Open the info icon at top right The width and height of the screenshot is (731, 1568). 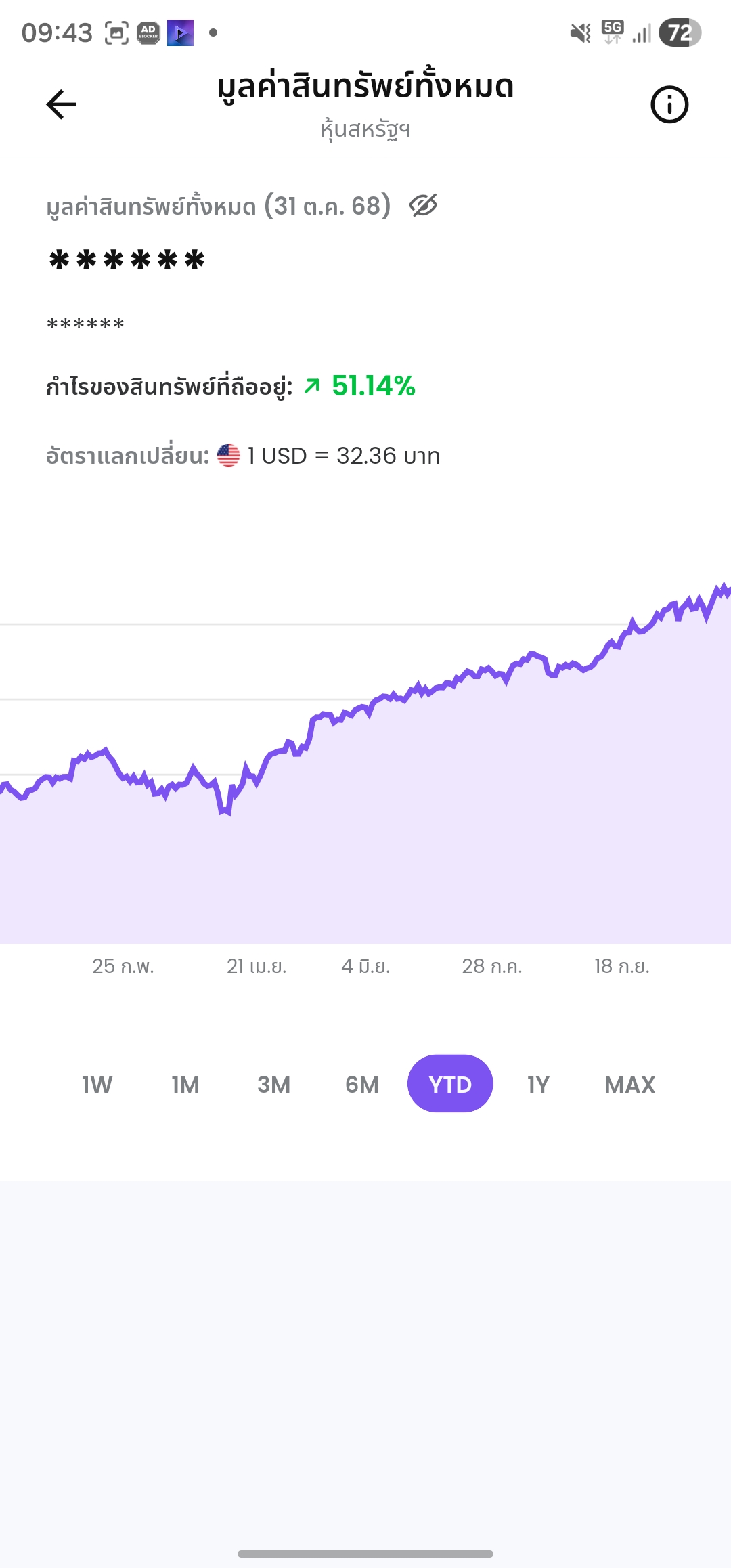coord(669,104)
